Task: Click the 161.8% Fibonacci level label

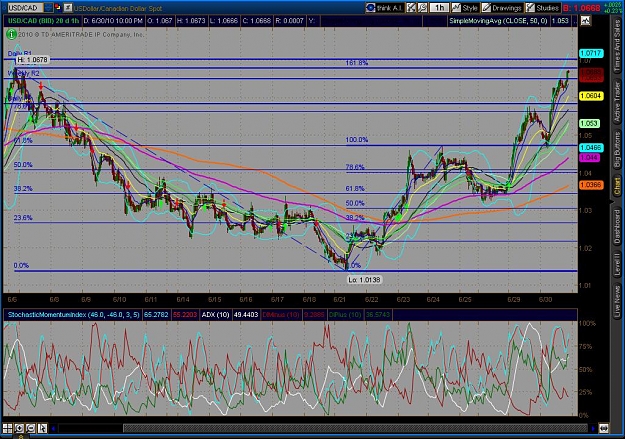Action: coord(357,63)
